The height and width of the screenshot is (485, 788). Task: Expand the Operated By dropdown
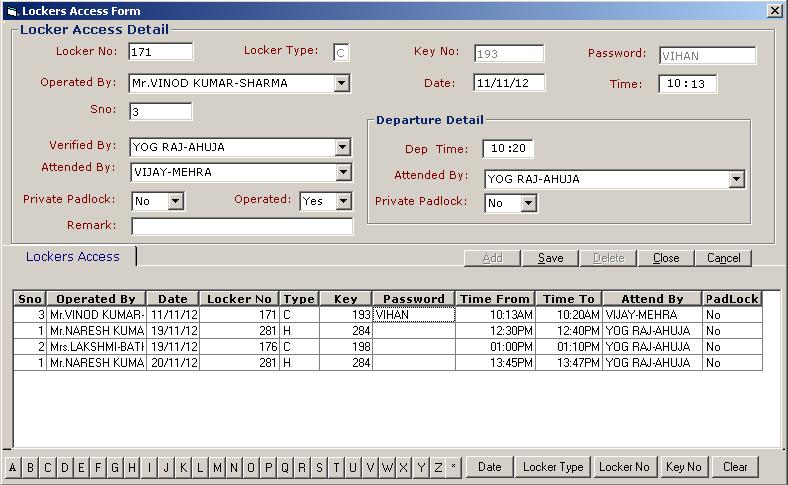pos(342,84)
